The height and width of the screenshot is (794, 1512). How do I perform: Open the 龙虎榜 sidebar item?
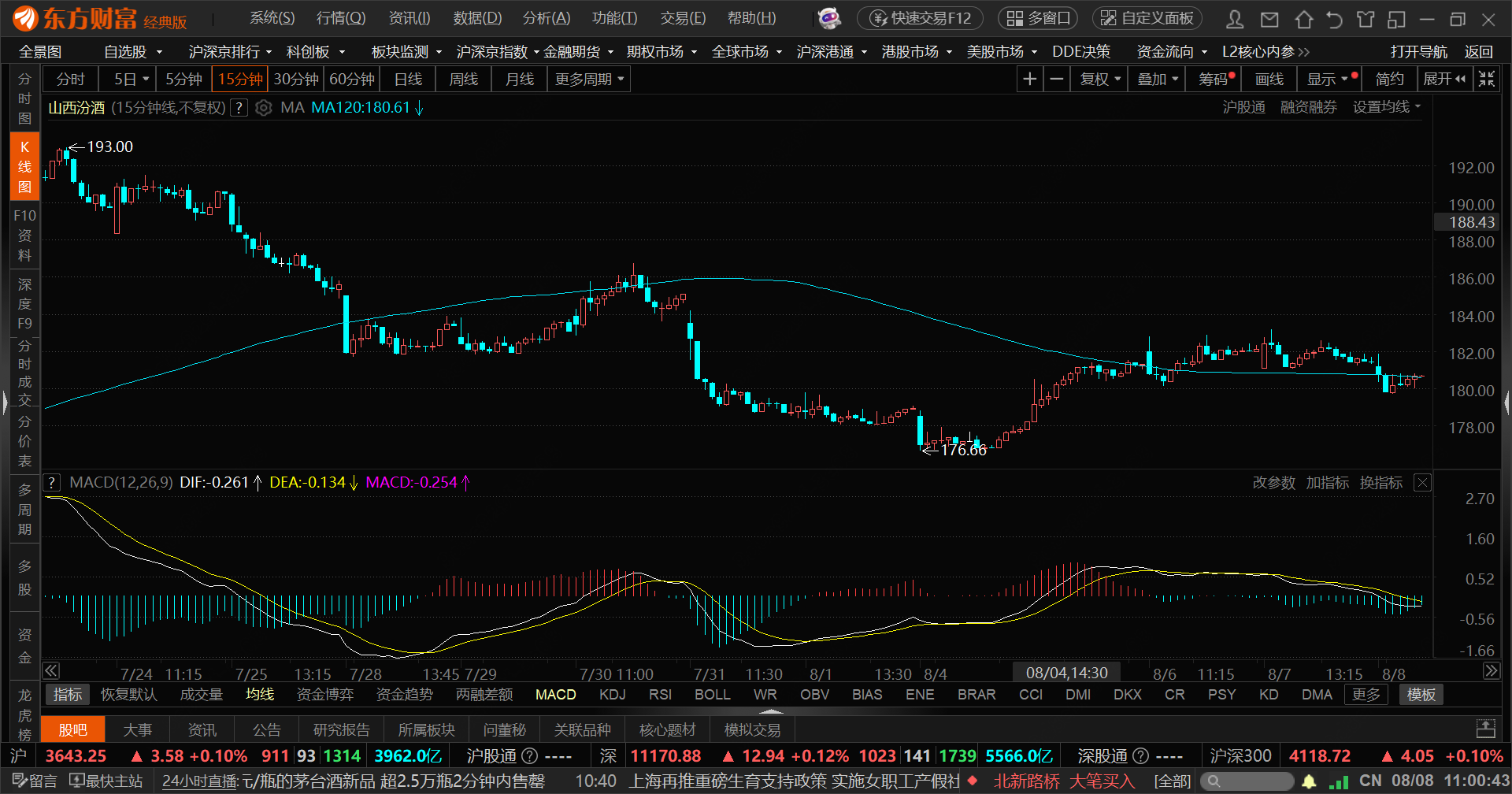click(24, 714)
